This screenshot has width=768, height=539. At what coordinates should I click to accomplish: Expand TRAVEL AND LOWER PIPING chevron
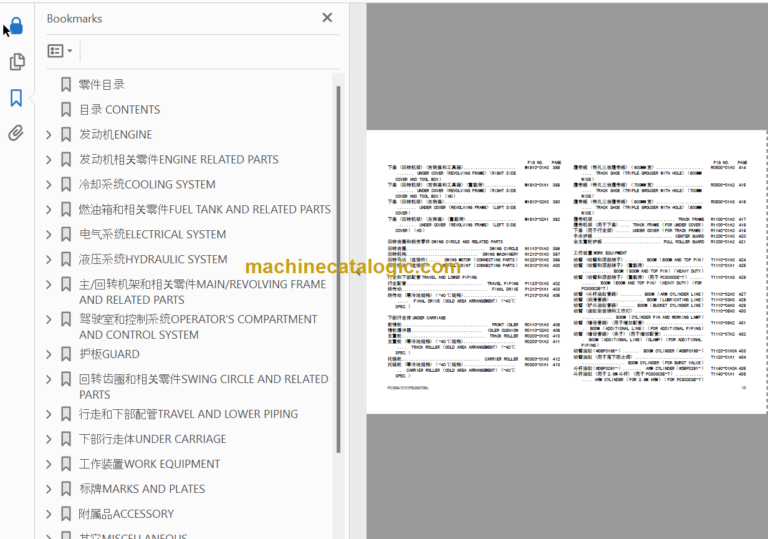pos(48,414)
